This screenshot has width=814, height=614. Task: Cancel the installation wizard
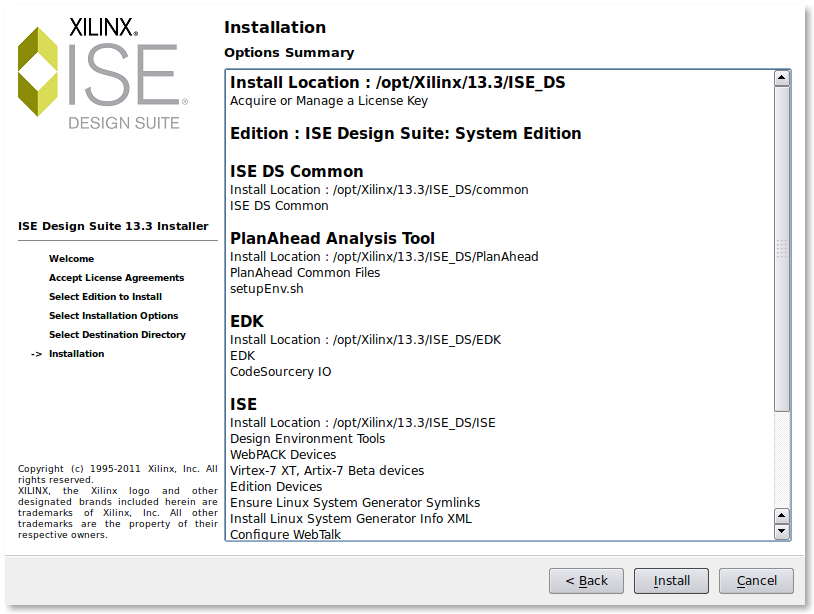click(x=756, y=580)
